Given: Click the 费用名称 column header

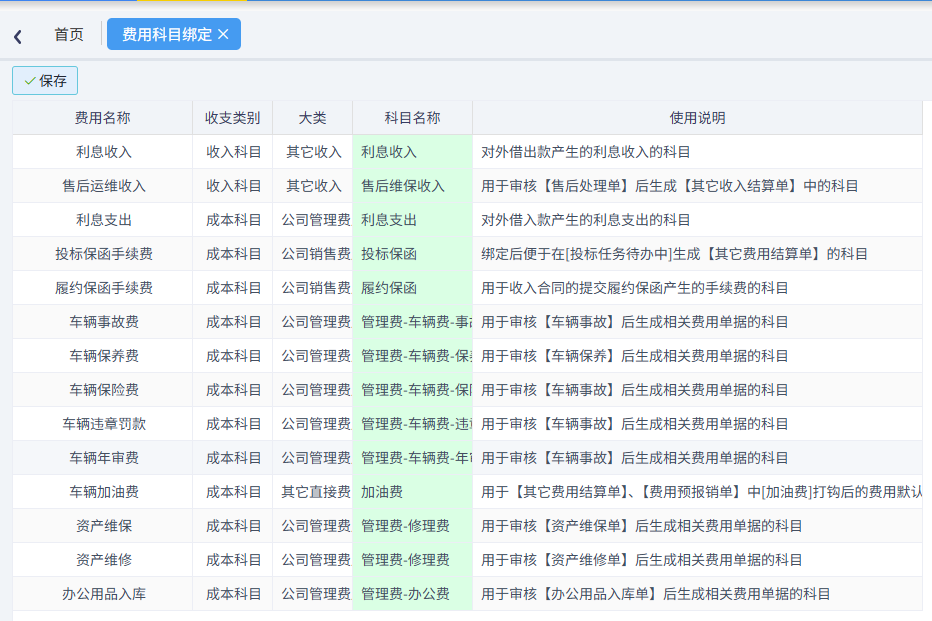Looking at the screenshot, I should pos(101,117).
